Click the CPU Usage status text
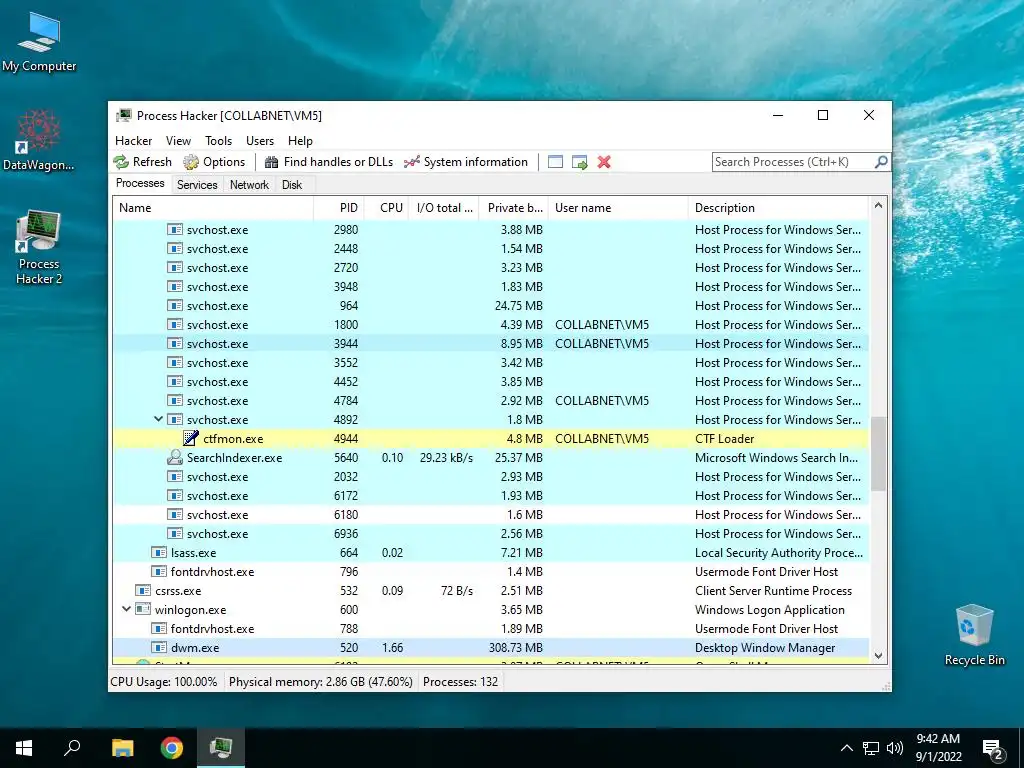1024x768 pixels. (164, 682)
